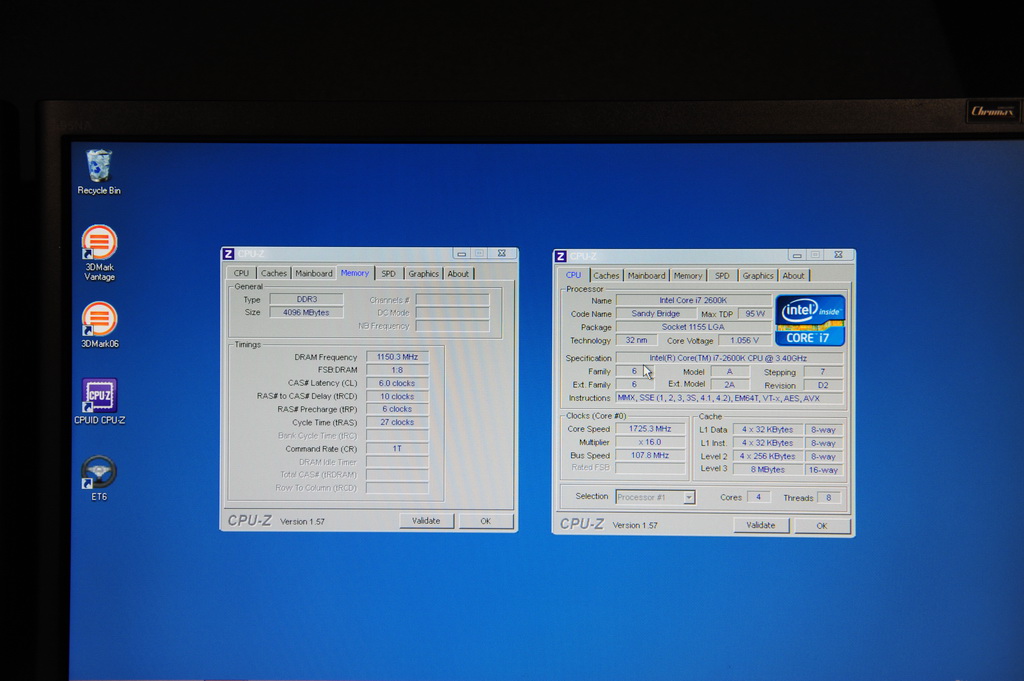Image resolution: width=1024 pixels, height=681 pixels.
Task: Click the Command Rate 1T value
Action: (397, 449)
